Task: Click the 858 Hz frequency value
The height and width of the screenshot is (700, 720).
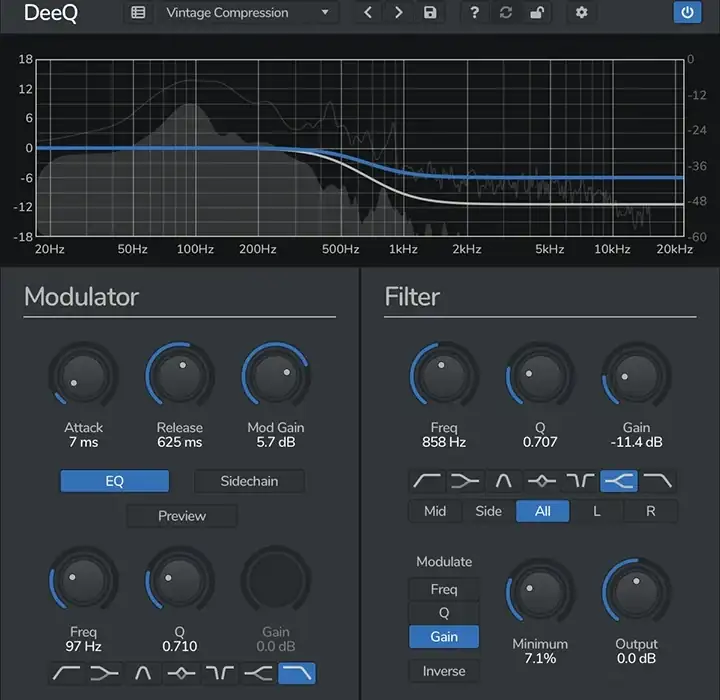Action: [x=444, y=442]
